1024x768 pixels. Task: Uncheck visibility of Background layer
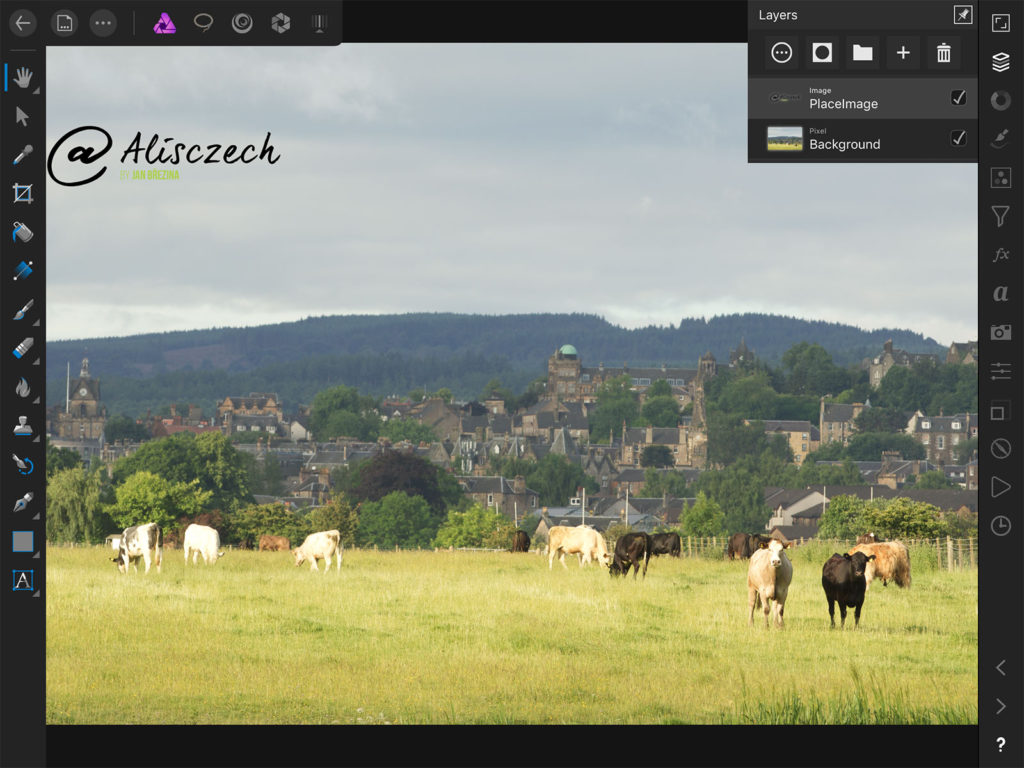[958, 138]
